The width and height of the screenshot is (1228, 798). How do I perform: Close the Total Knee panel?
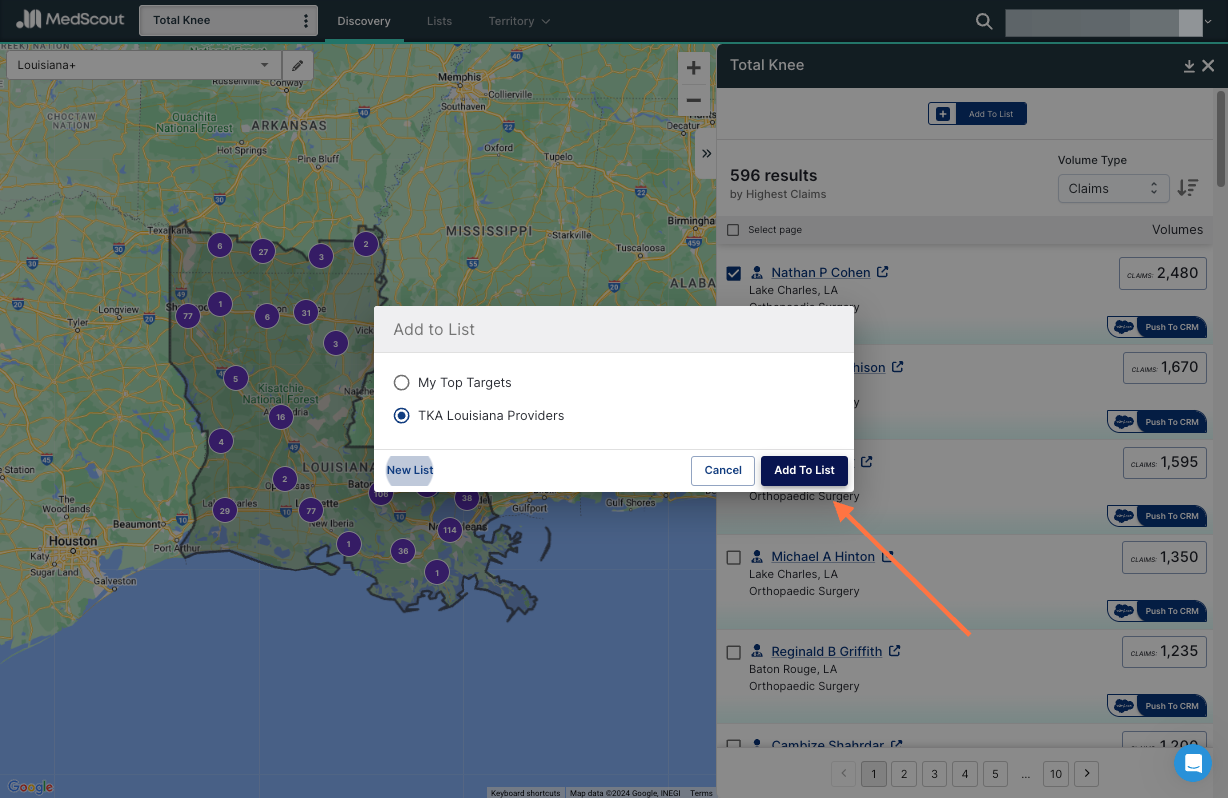point(1208,66)
